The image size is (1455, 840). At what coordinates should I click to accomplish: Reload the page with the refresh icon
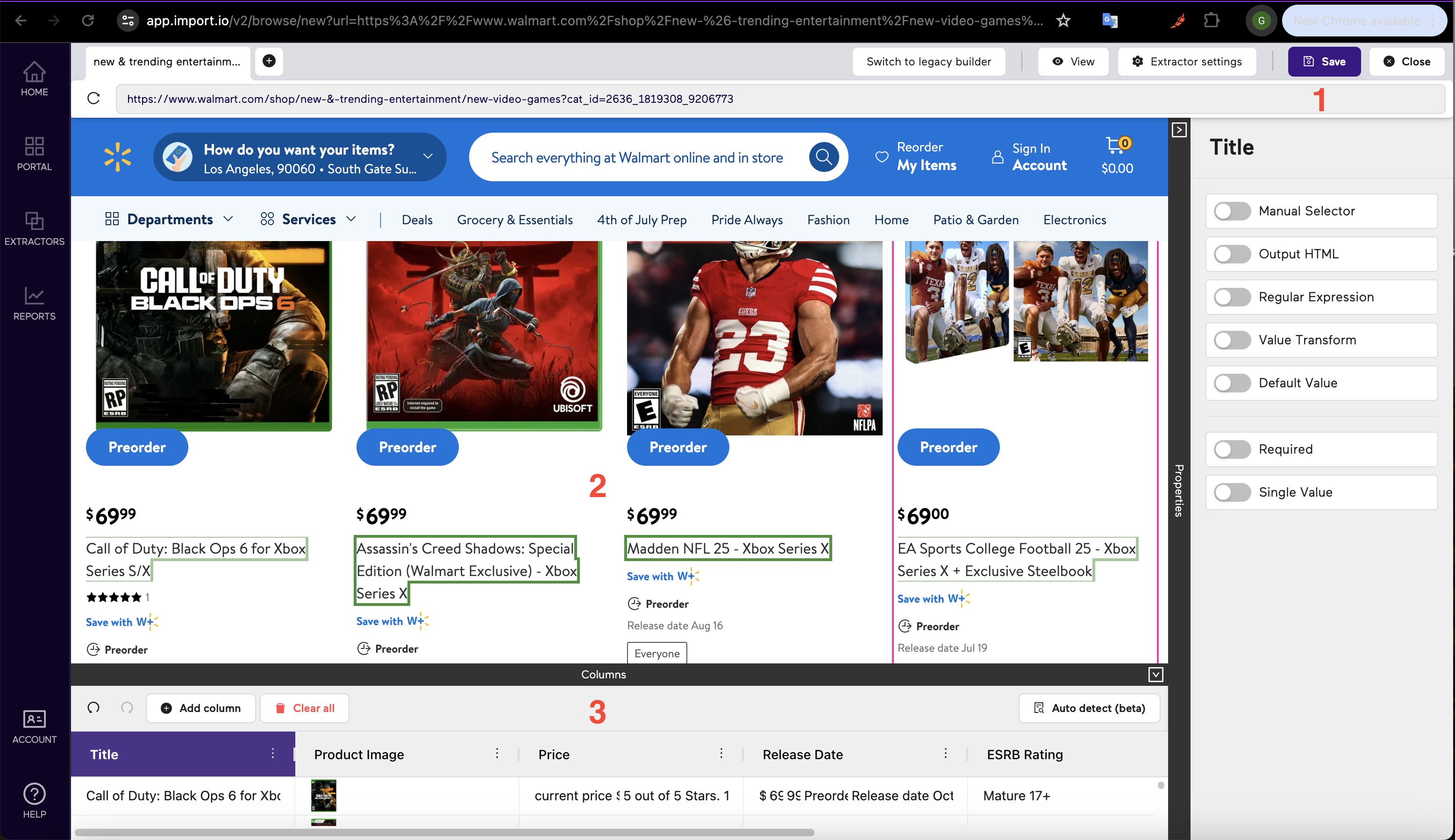click(x=94, y=98)
